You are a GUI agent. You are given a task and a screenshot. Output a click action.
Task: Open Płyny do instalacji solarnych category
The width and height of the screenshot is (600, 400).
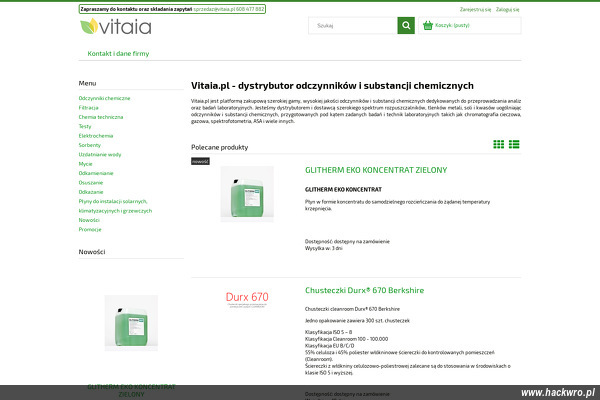(115, 206)
